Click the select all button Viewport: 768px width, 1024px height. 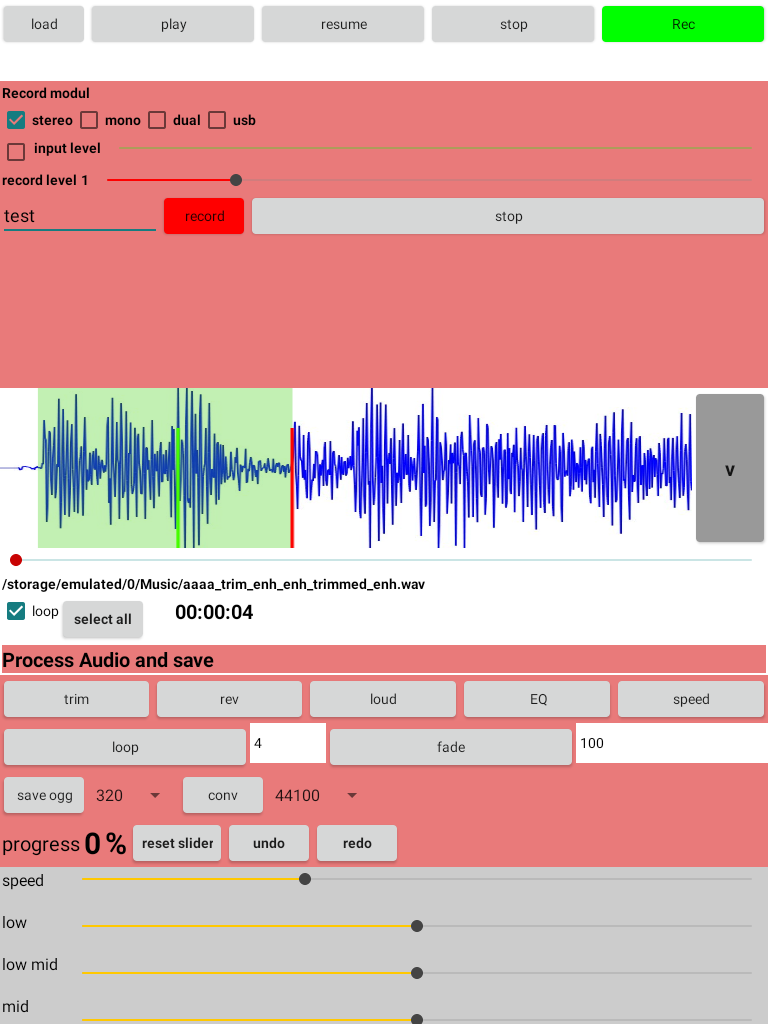click(103, 619)
